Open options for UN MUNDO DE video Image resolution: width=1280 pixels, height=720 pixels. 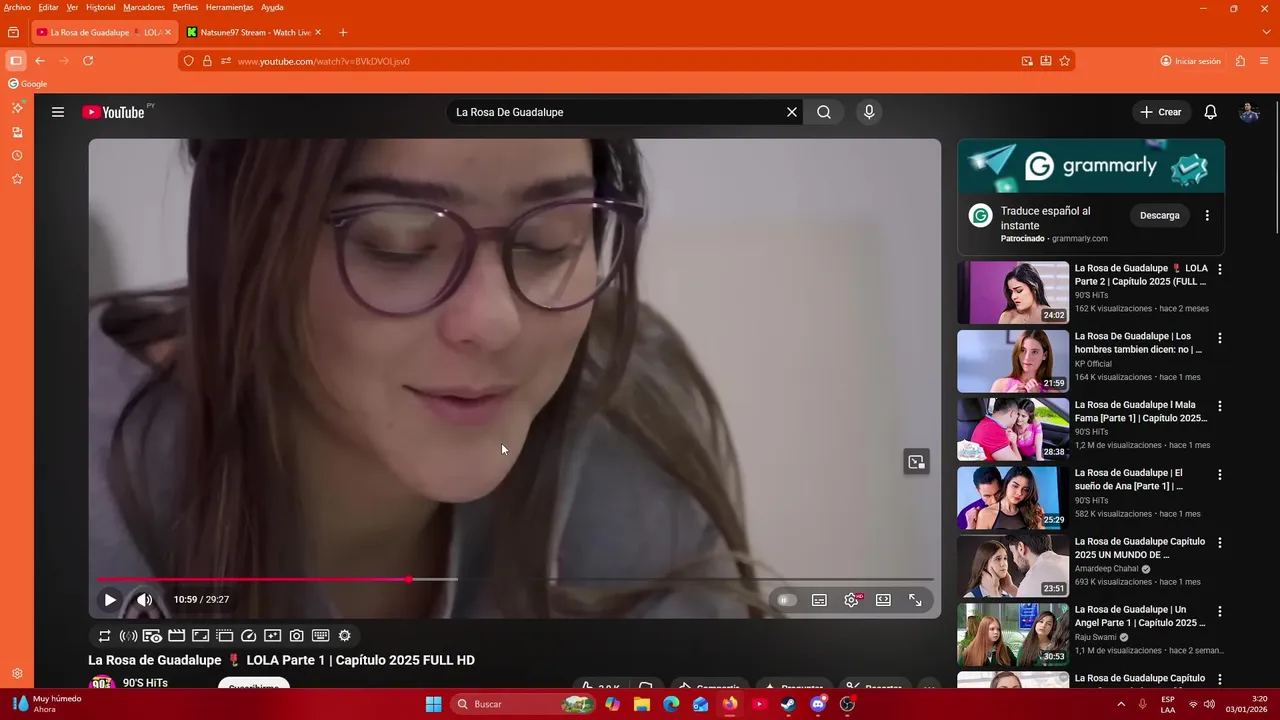pos(1219,542)
